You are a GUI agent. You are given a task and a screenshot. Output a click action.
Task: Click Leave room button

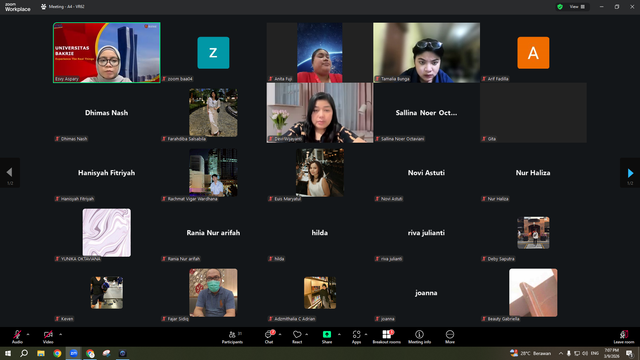(624, 337)
